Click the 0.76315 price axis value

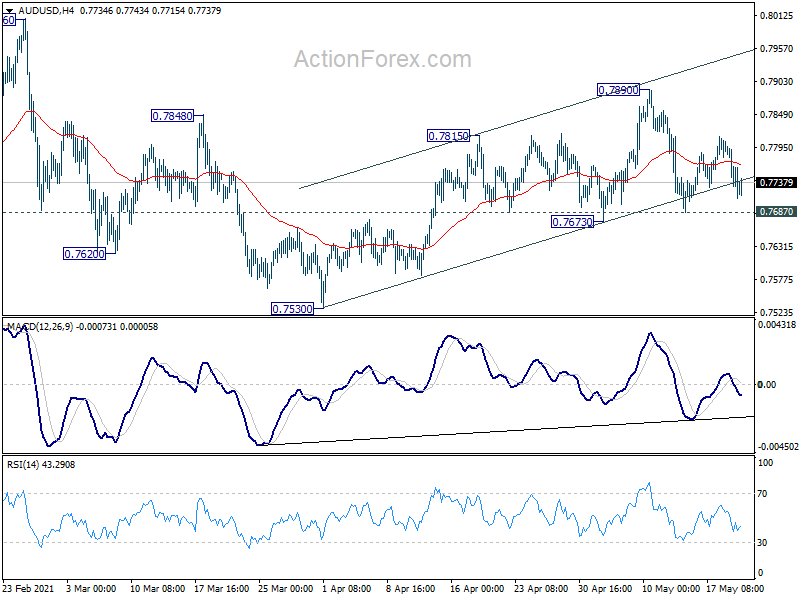pos(777,246)
